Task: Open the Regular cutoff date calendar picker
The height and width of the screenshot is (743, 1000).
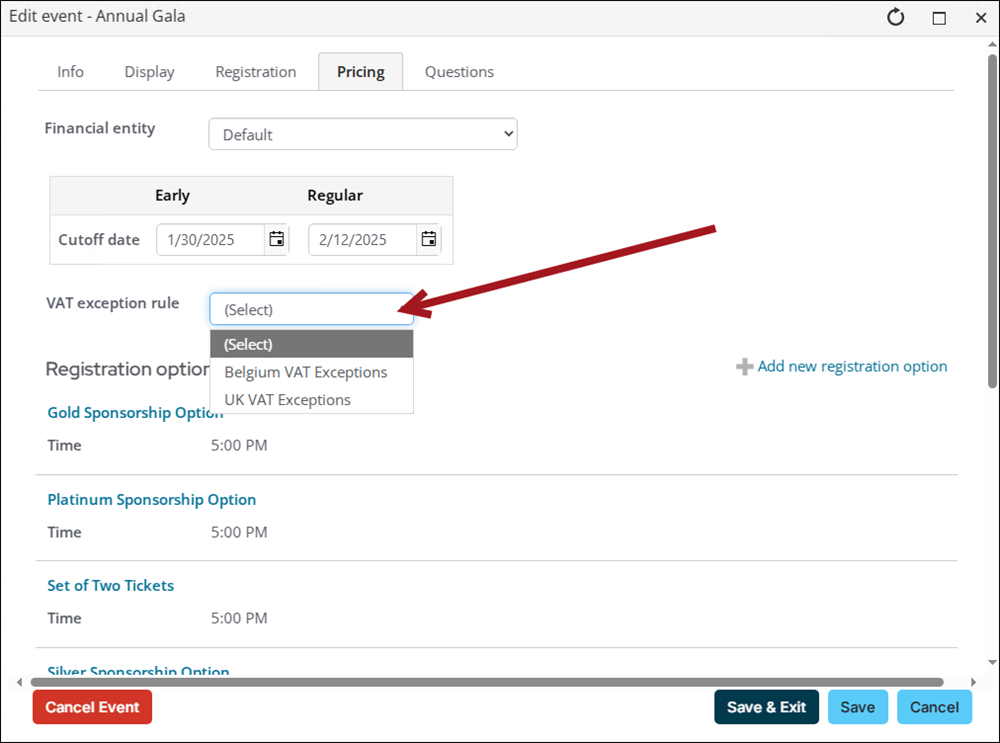Action: click(x=428, y=239)
